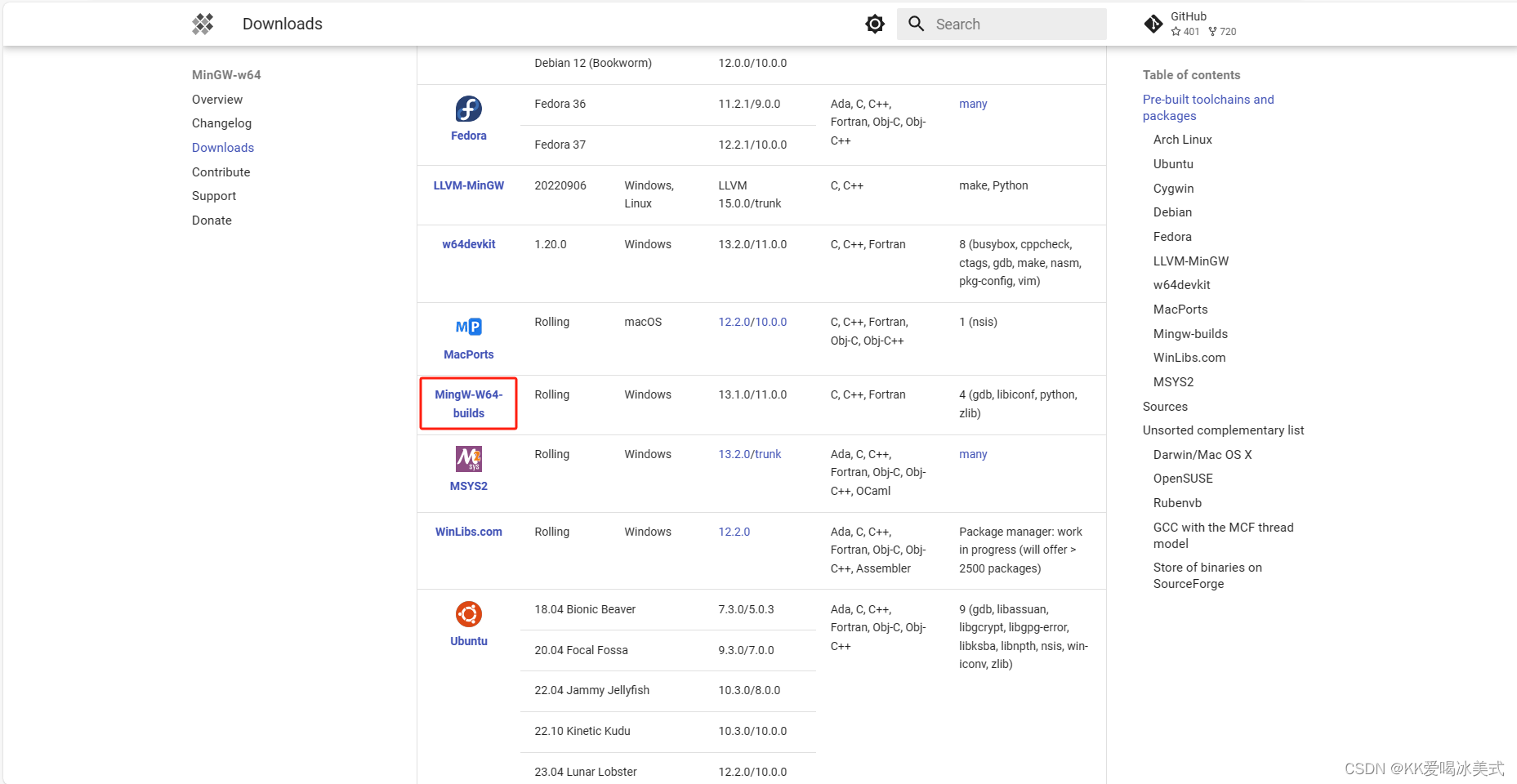The image size is (1517, 784).
Task: Click the Search input field
Action: [x=1002, y=24]
